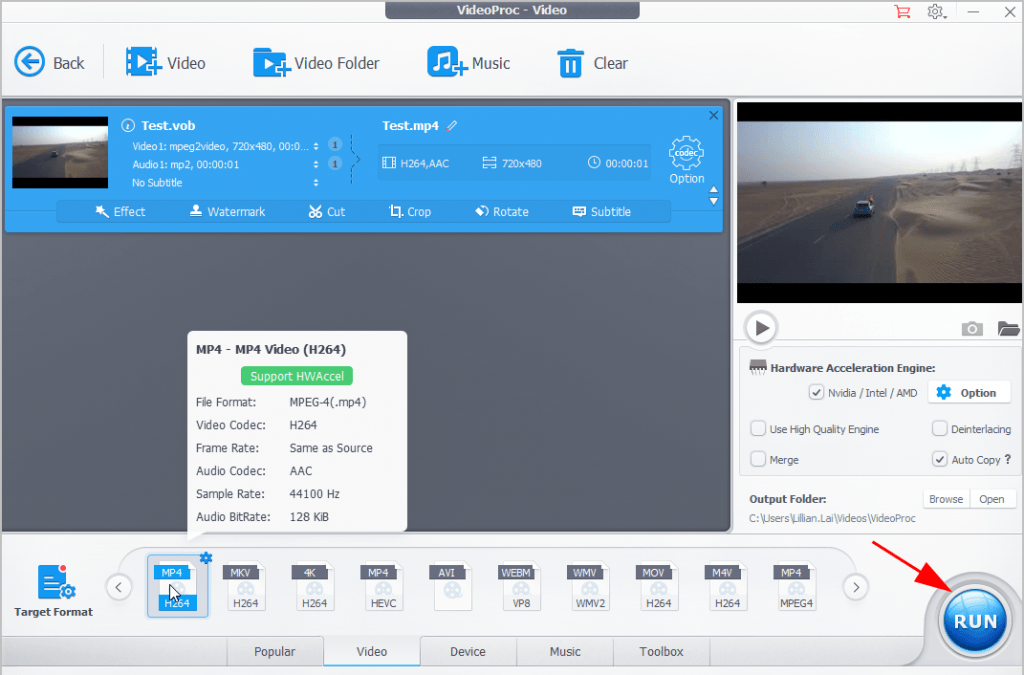
Task: Click the video preview image
Action: pos(879,202)
